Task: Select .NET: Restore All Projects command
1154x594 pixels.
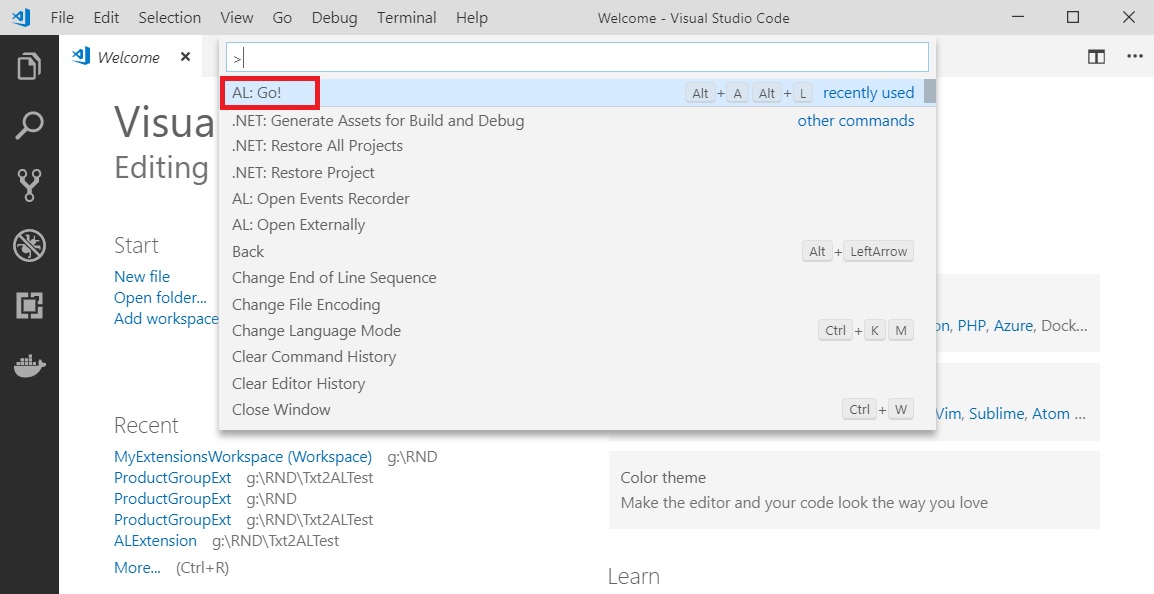Action: tap(317, 146)
